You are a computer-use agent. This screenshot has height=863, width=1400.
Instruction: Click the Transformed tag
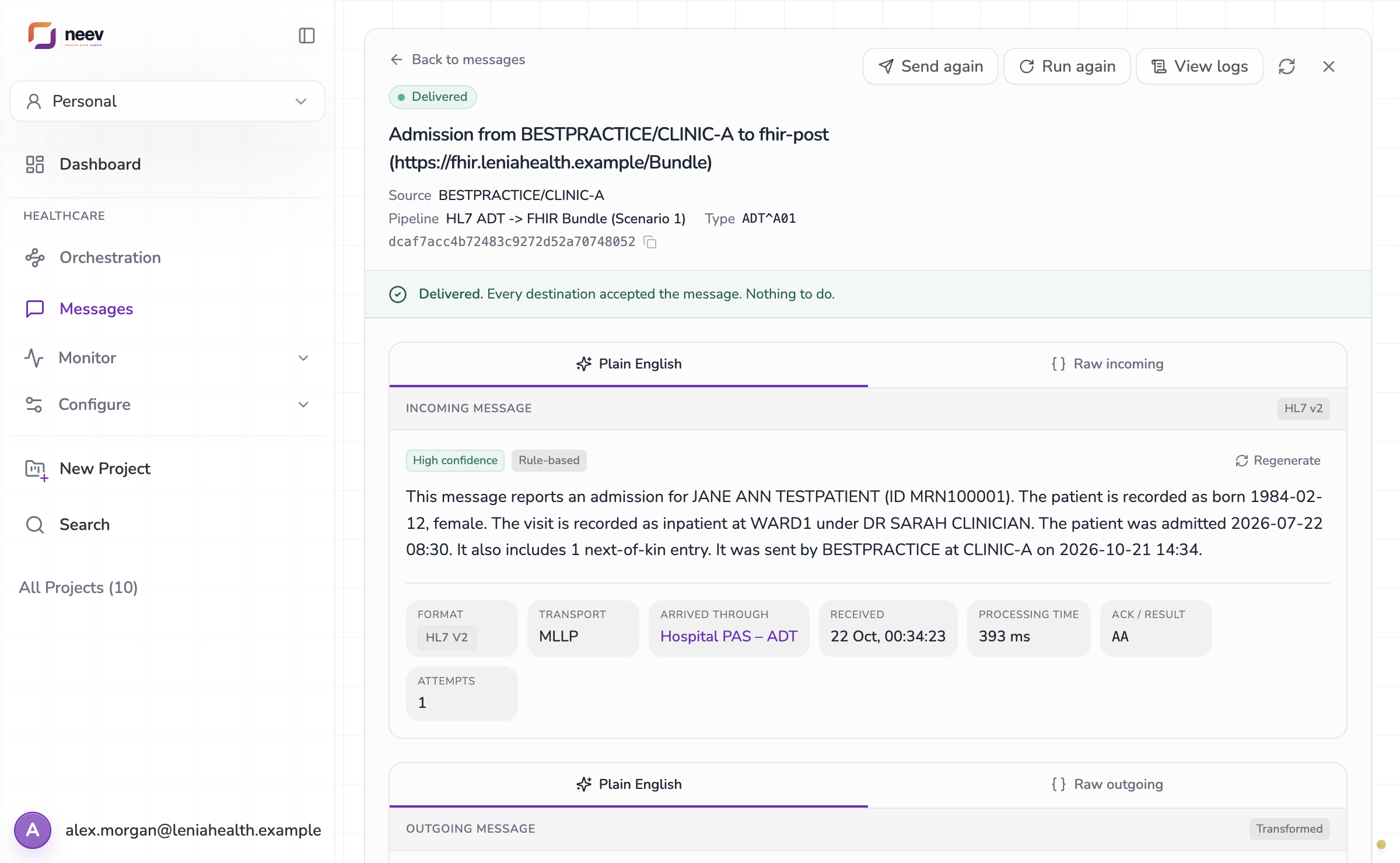(x=1289, y=829)
